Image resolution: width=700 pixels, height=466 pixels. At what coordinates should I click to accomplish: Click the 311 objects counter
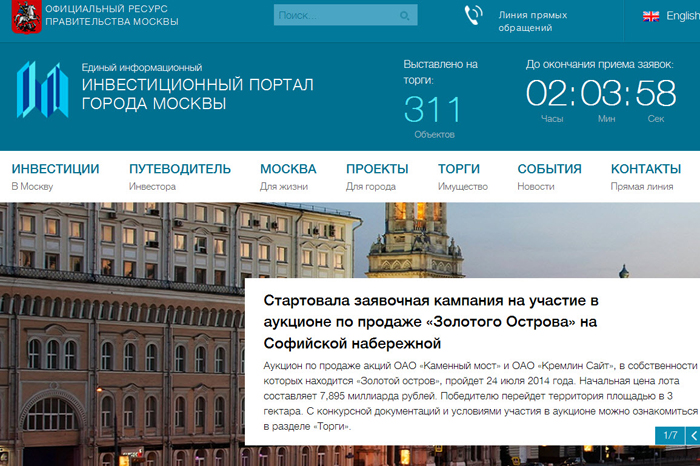coord(432,110)
